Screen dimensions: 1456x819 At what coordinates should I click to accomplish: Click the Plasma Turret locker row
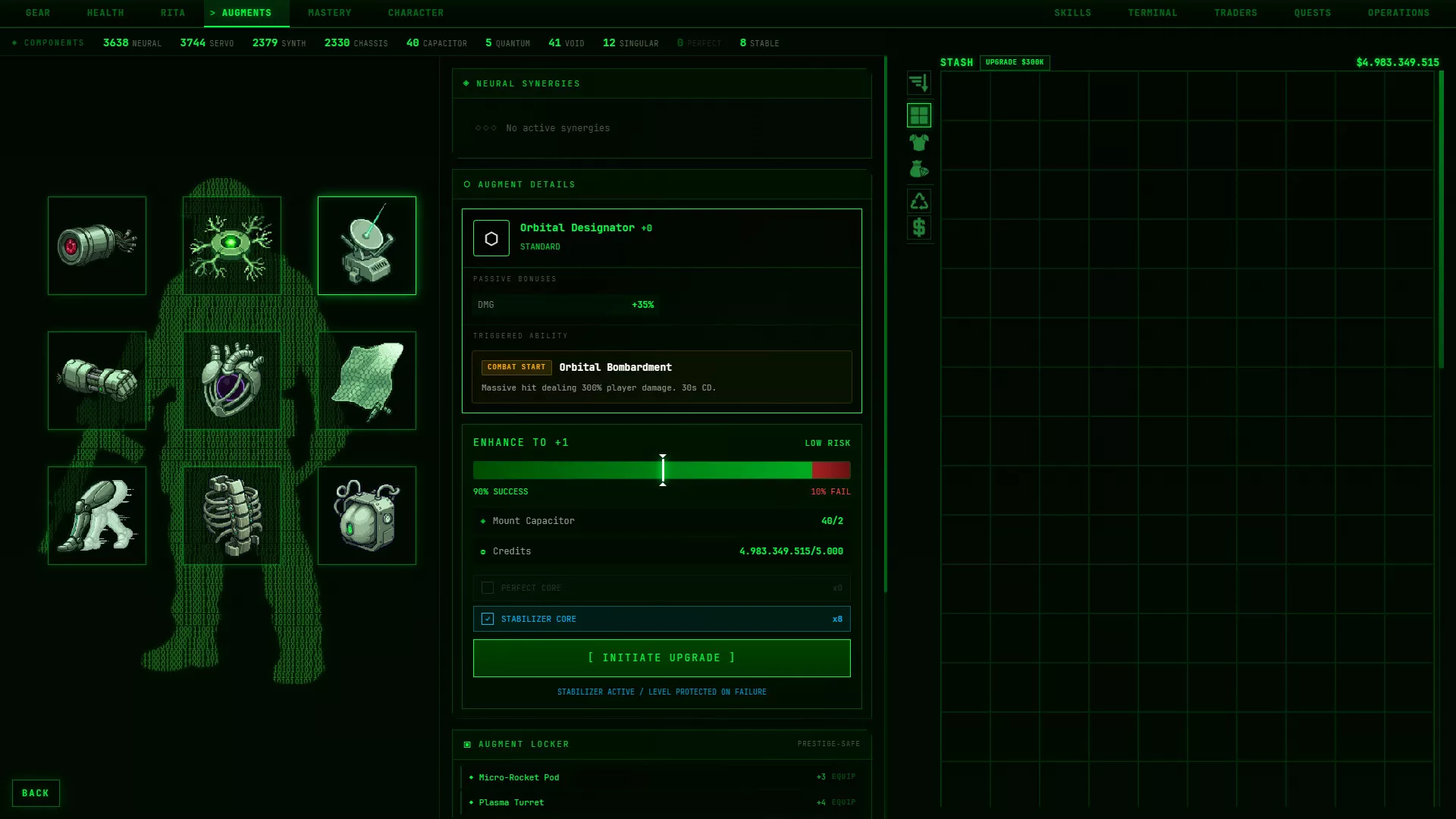[x=662, y=802]
